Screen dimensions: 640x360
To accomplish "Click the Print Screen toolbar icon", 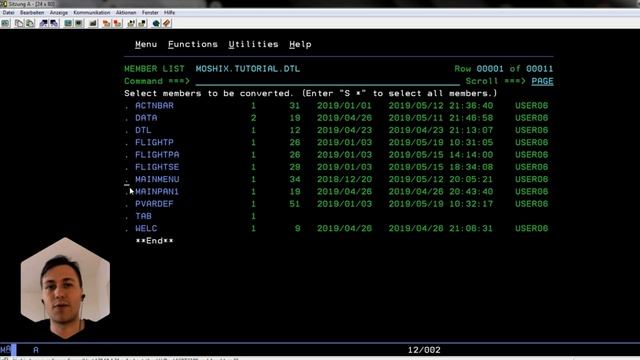I will pos(6,23).
